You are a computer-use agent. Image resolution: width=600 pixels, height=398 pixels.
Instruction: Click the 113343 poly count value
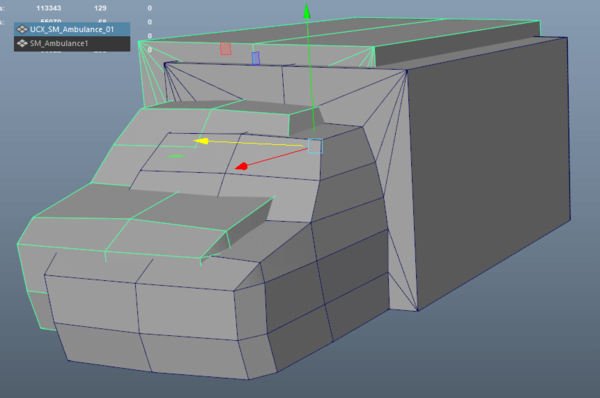49,8
